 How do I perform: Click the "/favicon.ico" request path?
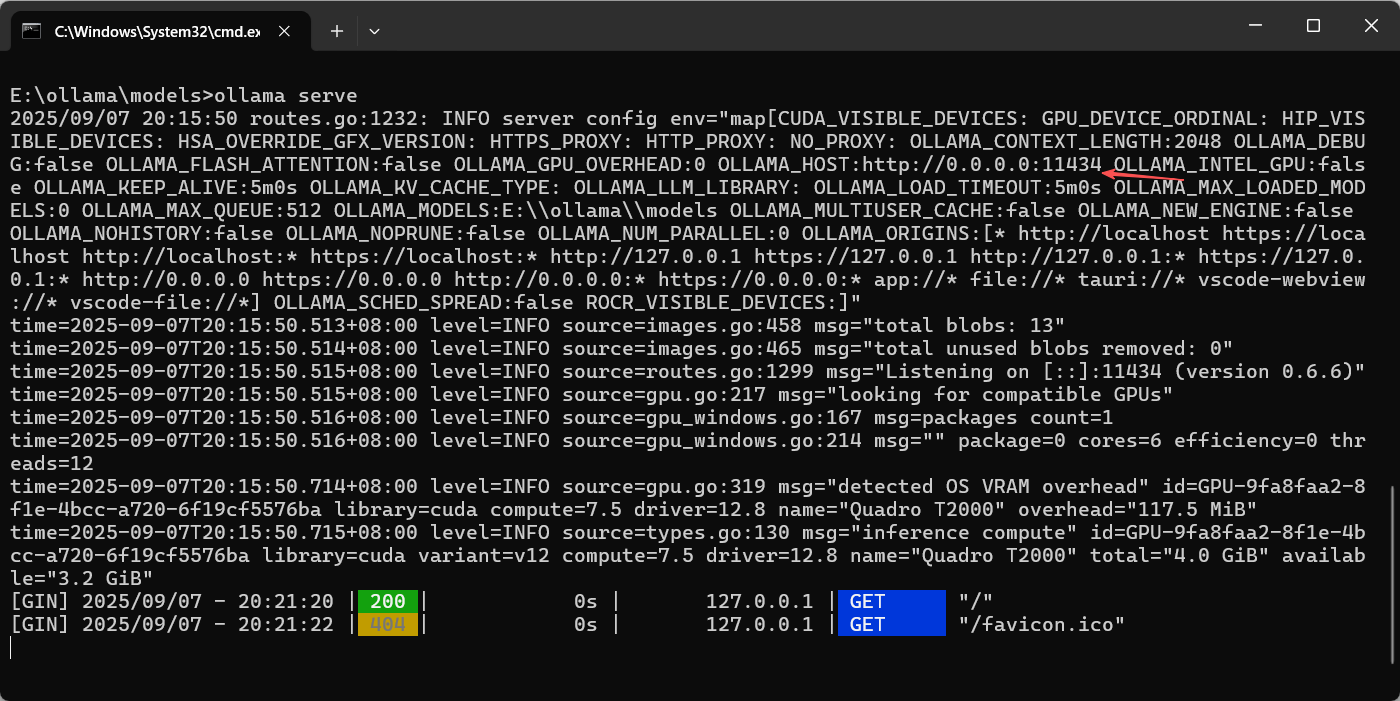[1041, 625]
